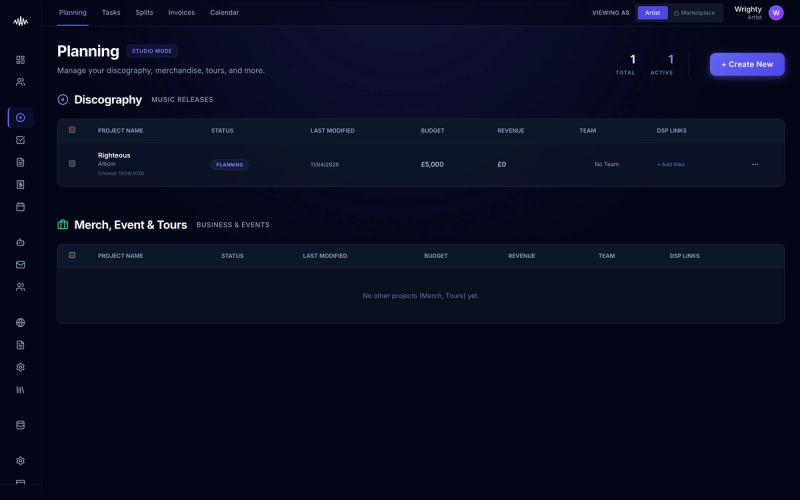Tick the checkbox for the Righteous row
The width and height of the screenshot is (800, 500).
pyautogui.click(x=72, y=164)
